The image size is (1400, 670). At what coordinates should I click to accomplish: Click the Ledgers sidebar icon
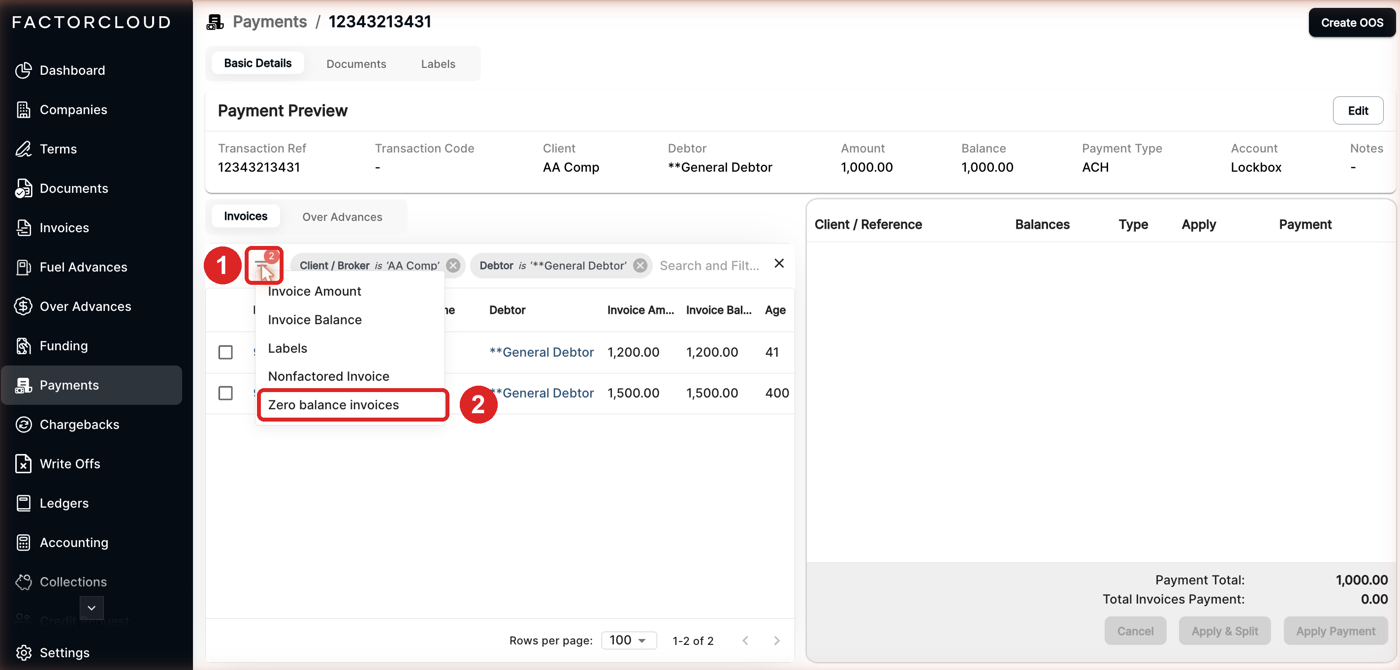[23, 503]
